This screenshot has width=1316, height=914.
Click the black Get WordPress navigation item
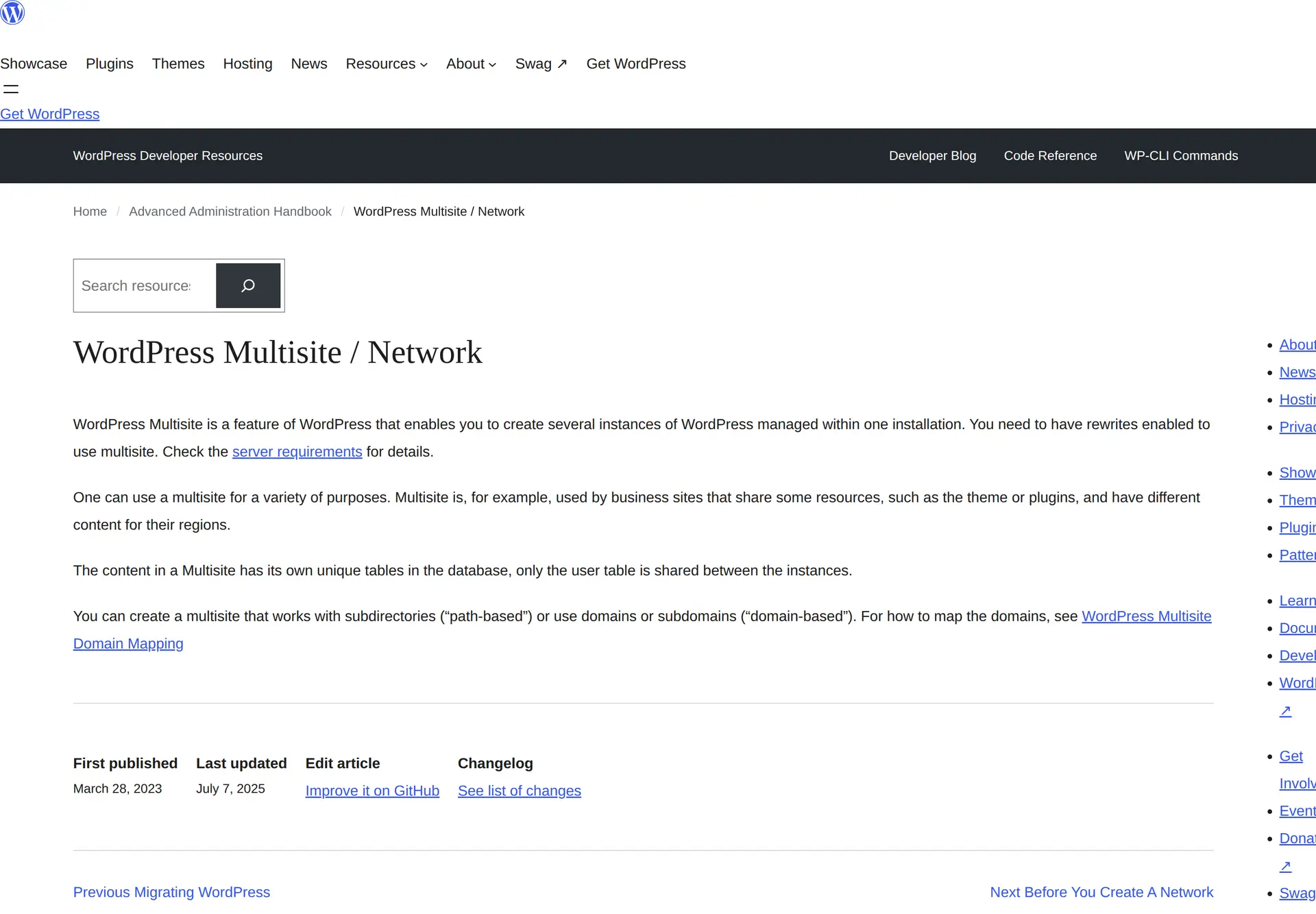(636, 64)
